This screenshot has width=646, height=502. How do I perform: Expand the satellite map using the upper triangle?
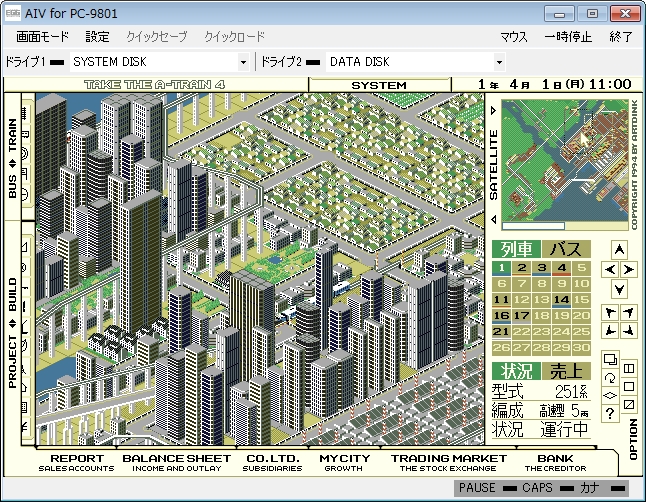pos(494,110)
